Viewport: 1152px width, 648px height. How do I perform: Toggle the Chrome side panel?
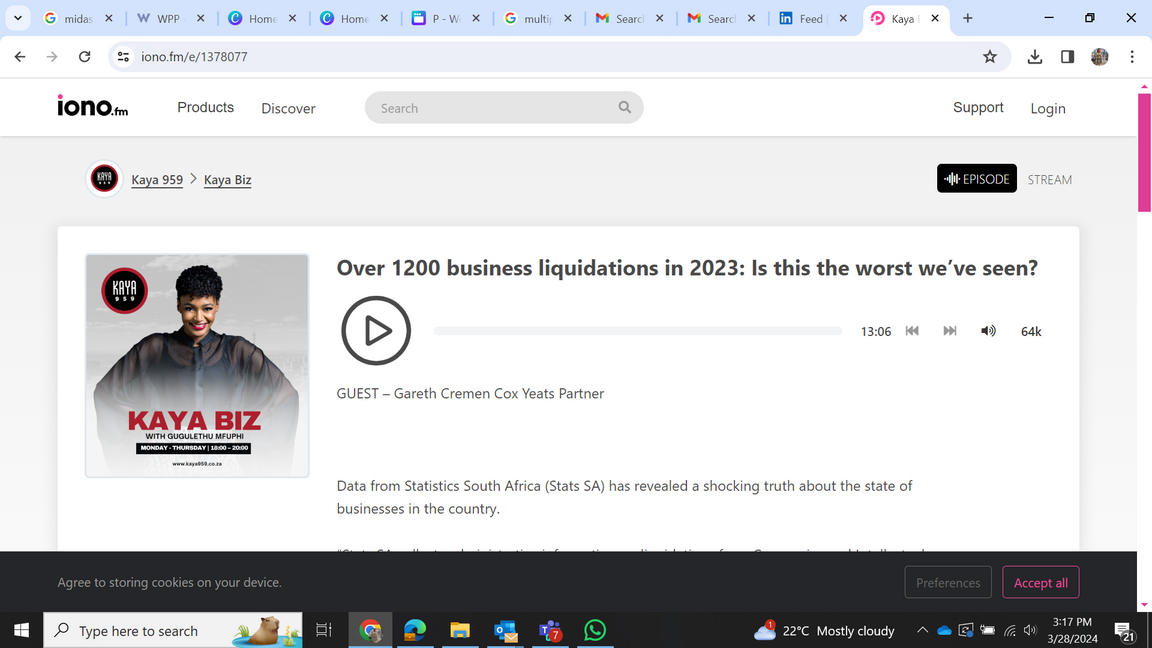point(1068,57)
